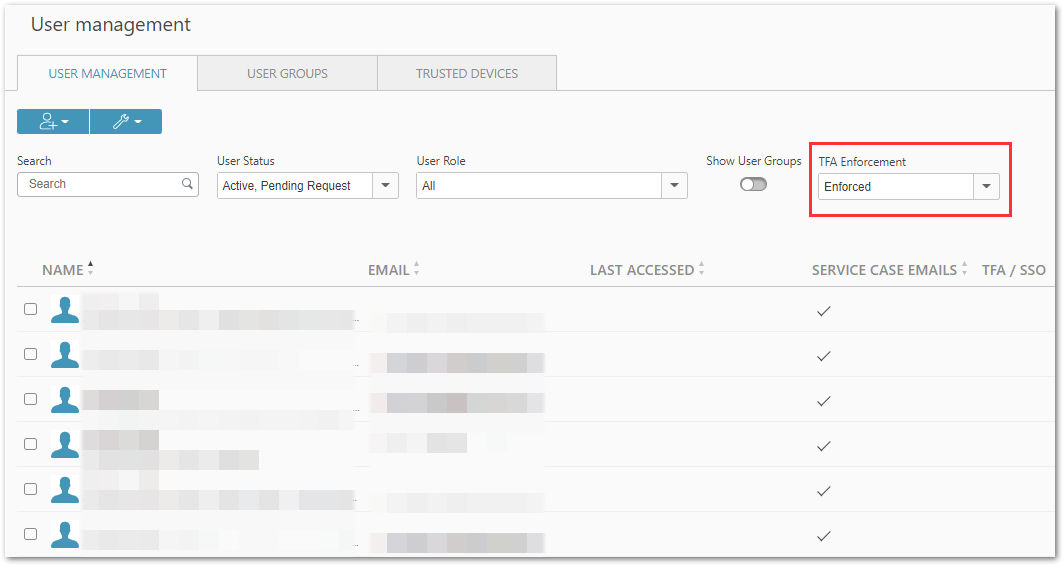Check the third user's row checkbox
1064x566 pixels.
click(31, 399)
